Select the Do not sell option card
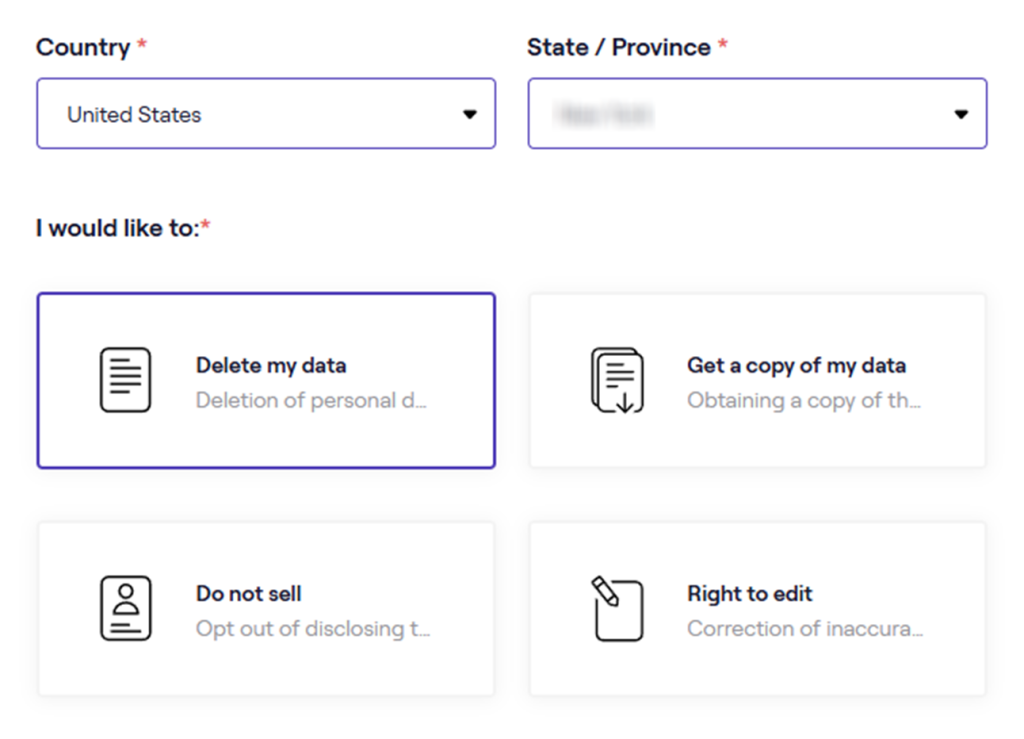Screen dimensions: 1024x739 266,609
